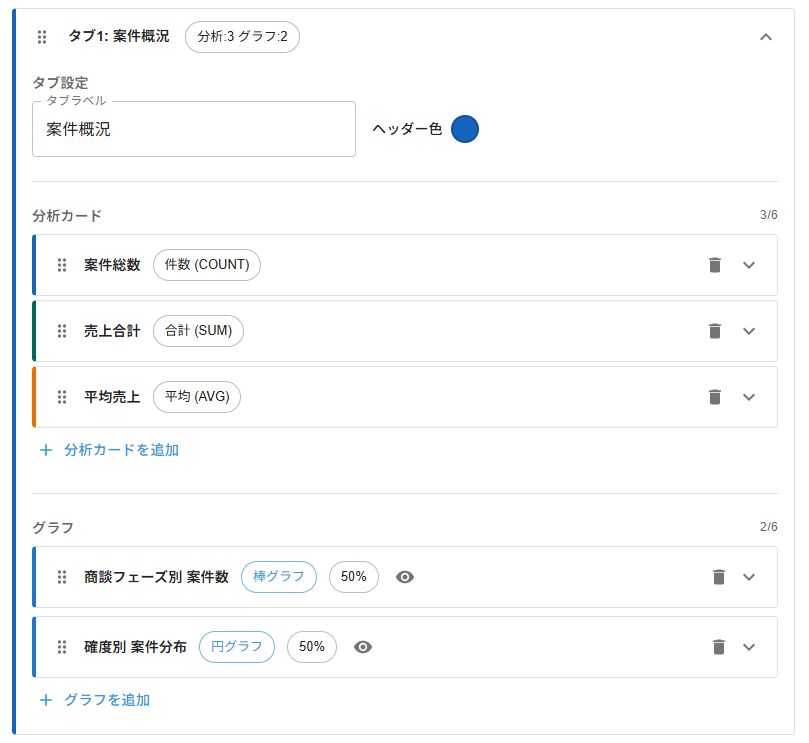Click the タブラベル input field showing 案件概況

(195, 128)
